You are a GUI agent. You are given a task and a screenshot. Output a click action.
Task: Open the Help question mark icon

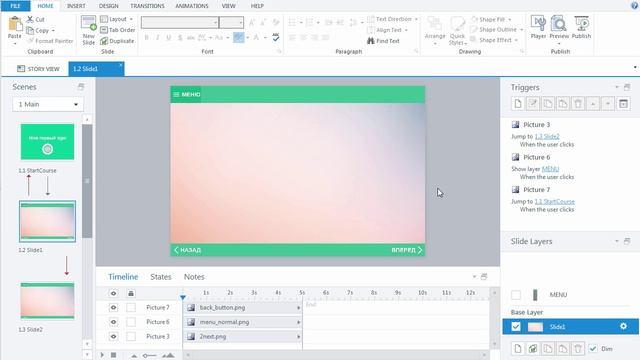click(x=634, y=5)
